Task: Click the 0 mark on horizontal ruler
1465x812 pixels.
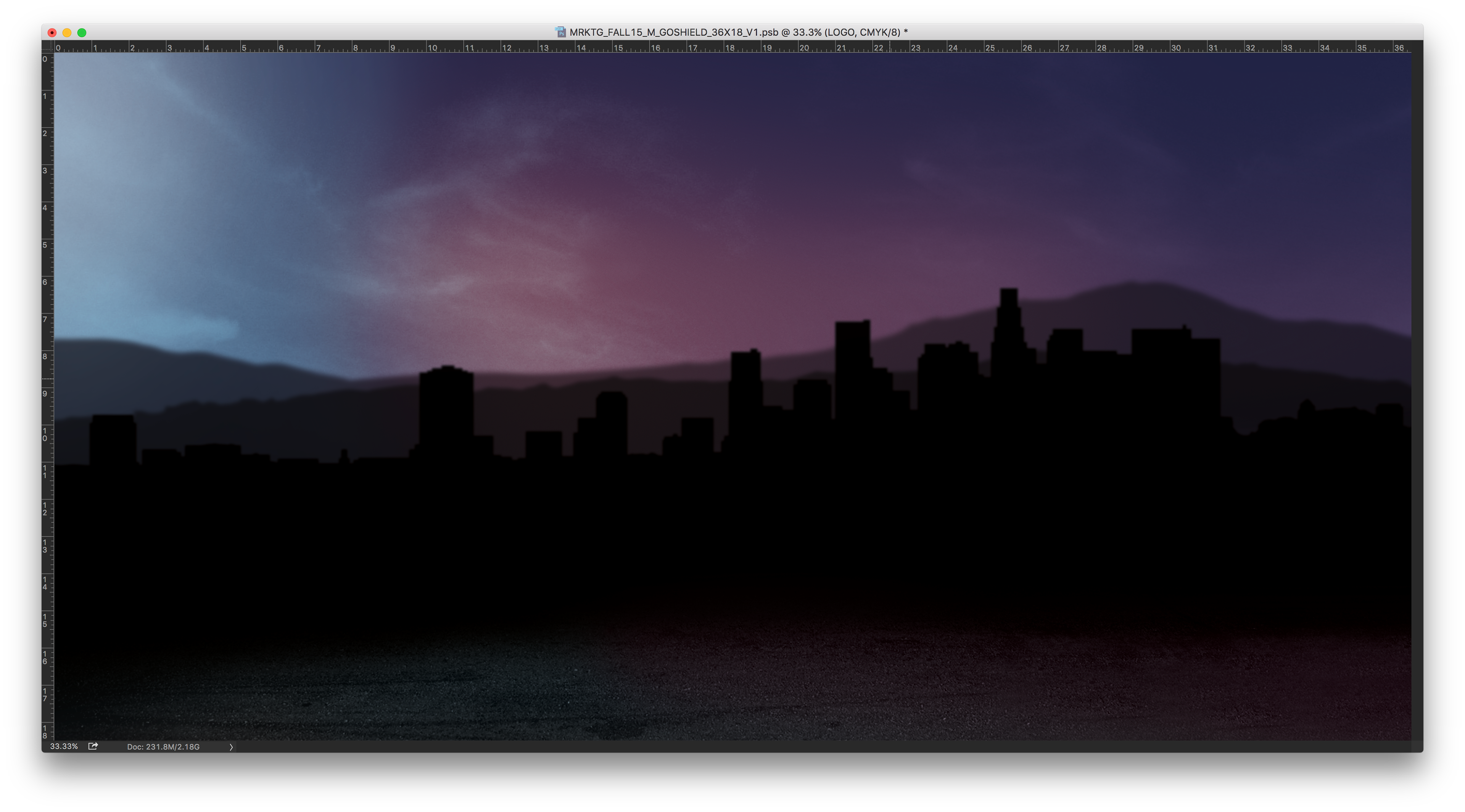Action: 58,48
